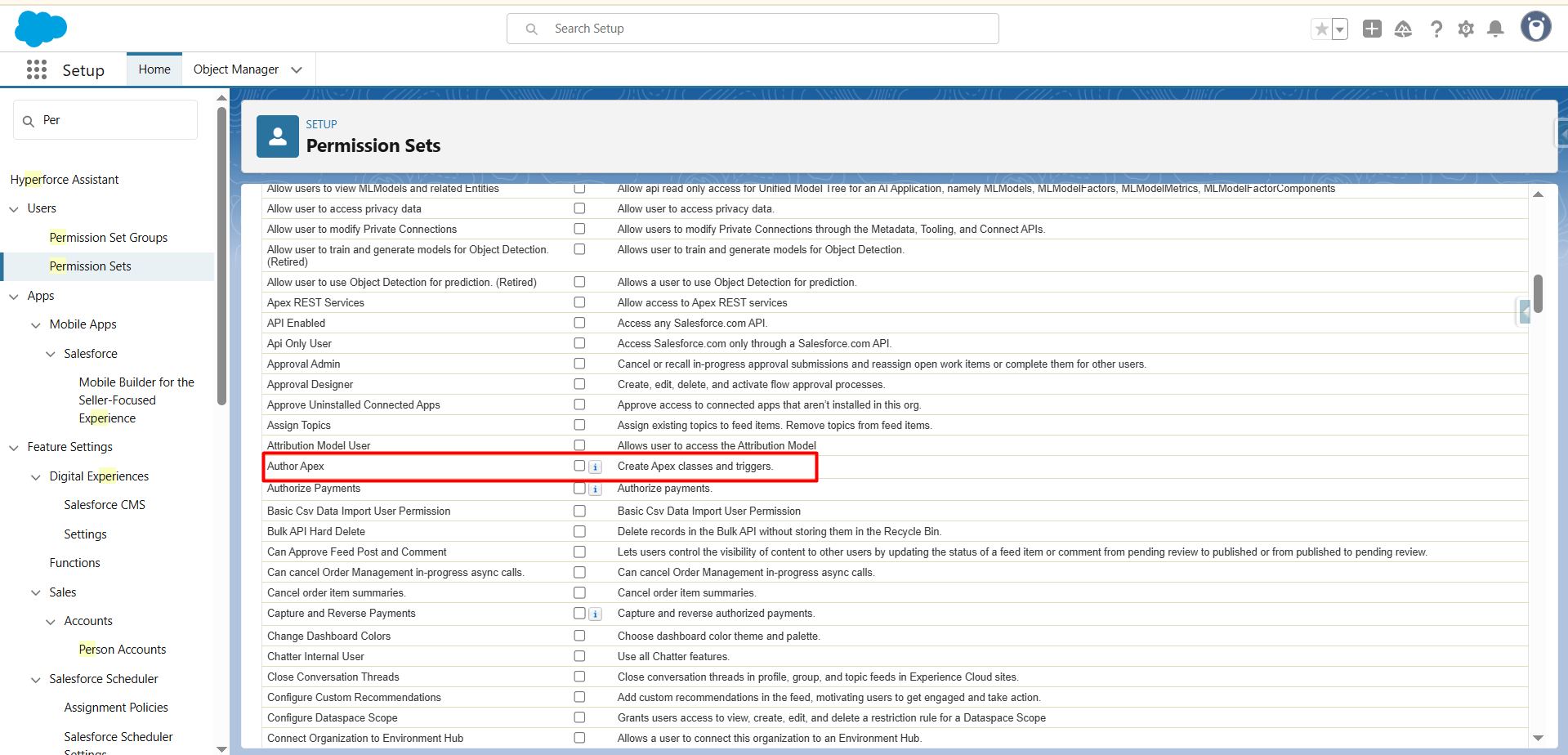Open Salesforce CMS setup page
The image size is (1568, 755).
(x=105, y=505)
